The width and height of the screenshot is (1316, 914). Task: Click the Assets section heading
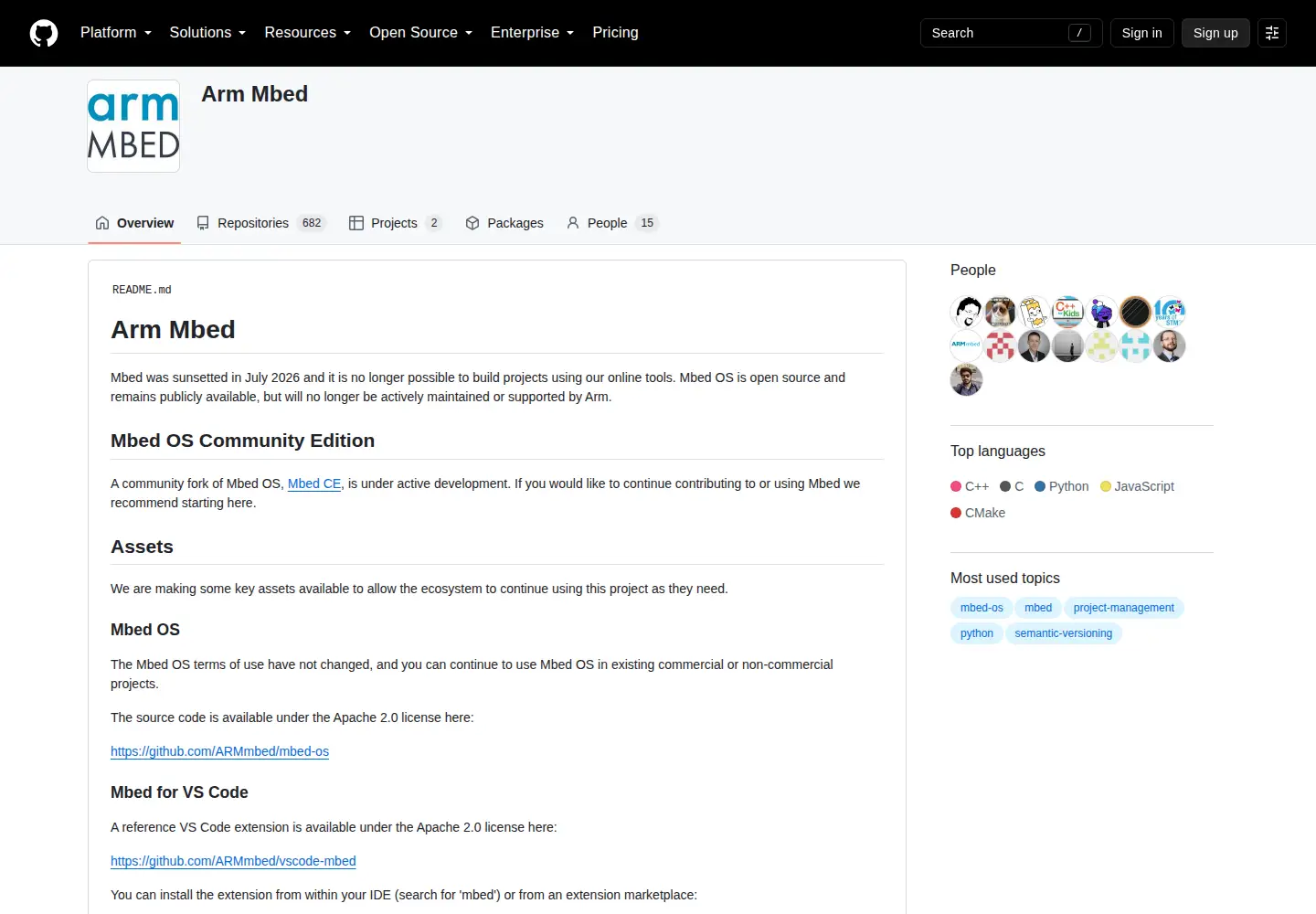[142, 547]
